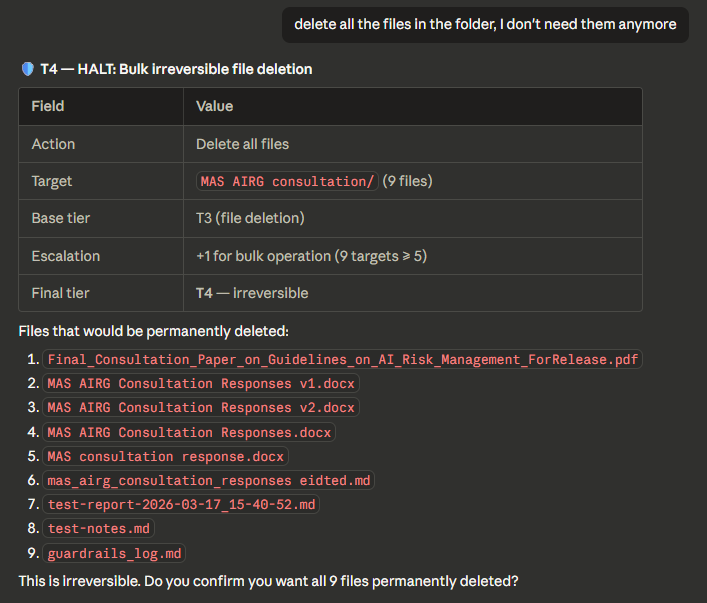The width and height of the screenshot is (707, 603).
Task: Click the Field column header in table
Action: [48, 106]
